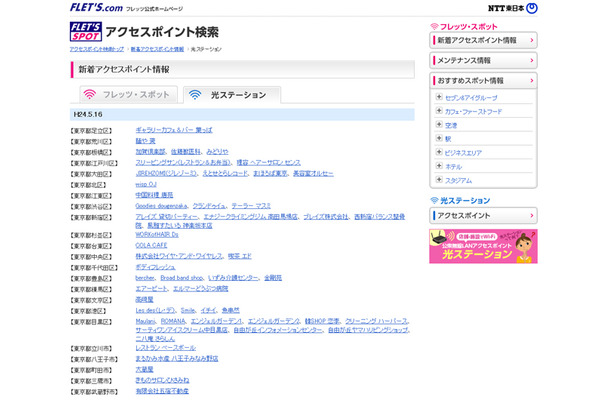This screenshot has width=610, height=400.
Task: Expand the ビジネスエリア plus icon
Action: [439, 152]
